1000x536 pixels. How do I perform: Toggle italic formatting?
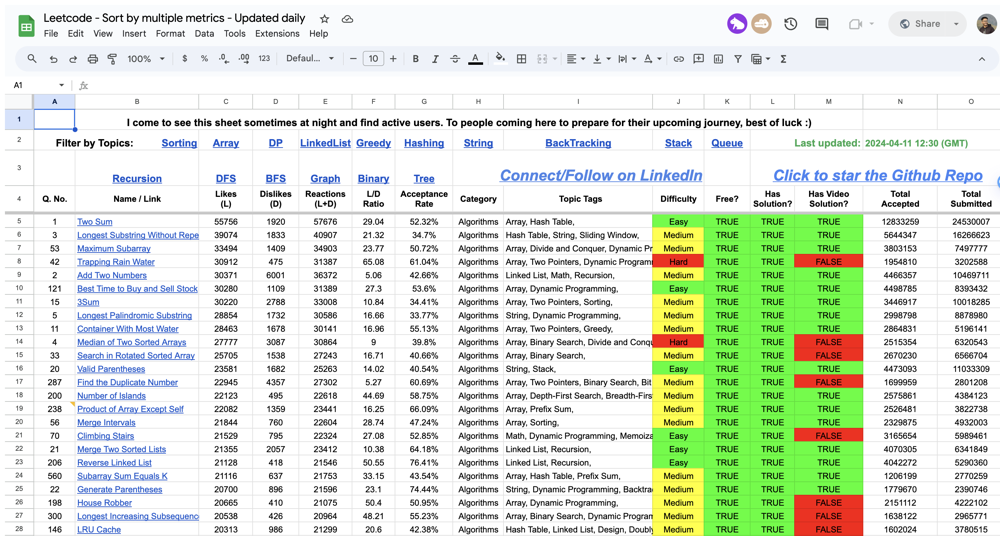pyautogui.click(x=435, y=59)
